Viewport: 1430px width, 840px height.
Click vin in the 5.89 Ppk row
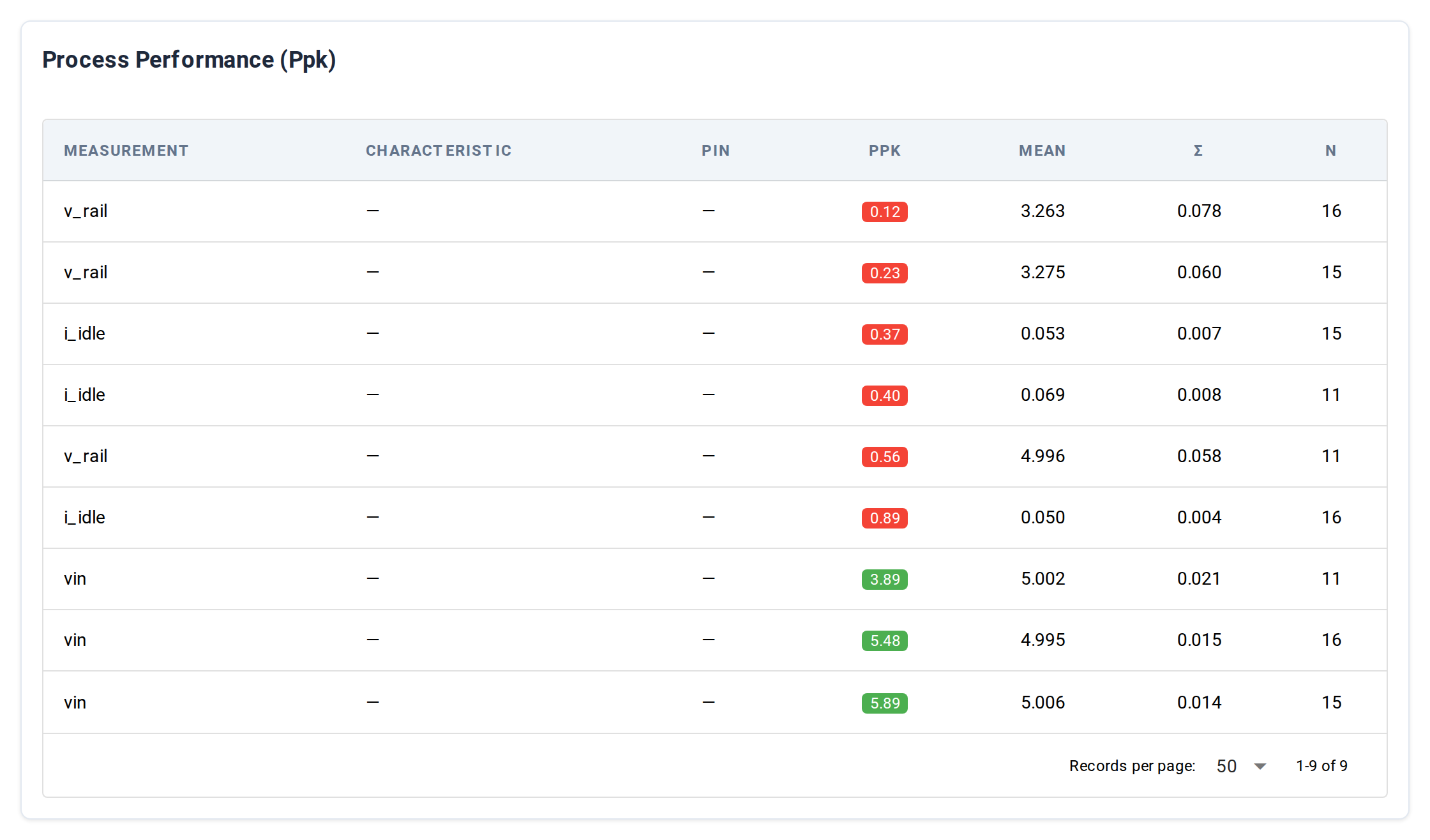tap(75, 703)
